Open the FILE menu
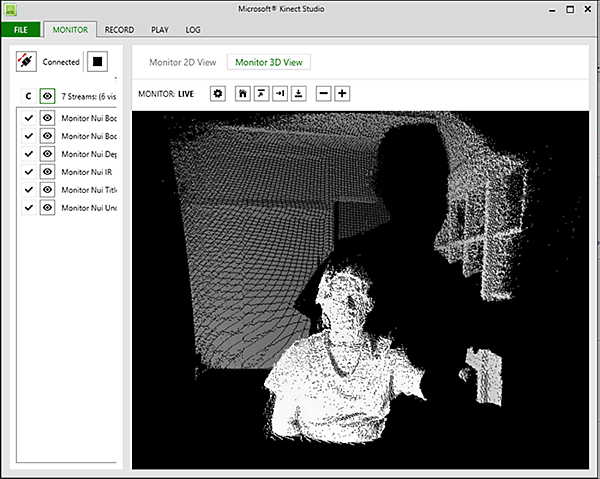600x479 pixels. coord(20,30)
